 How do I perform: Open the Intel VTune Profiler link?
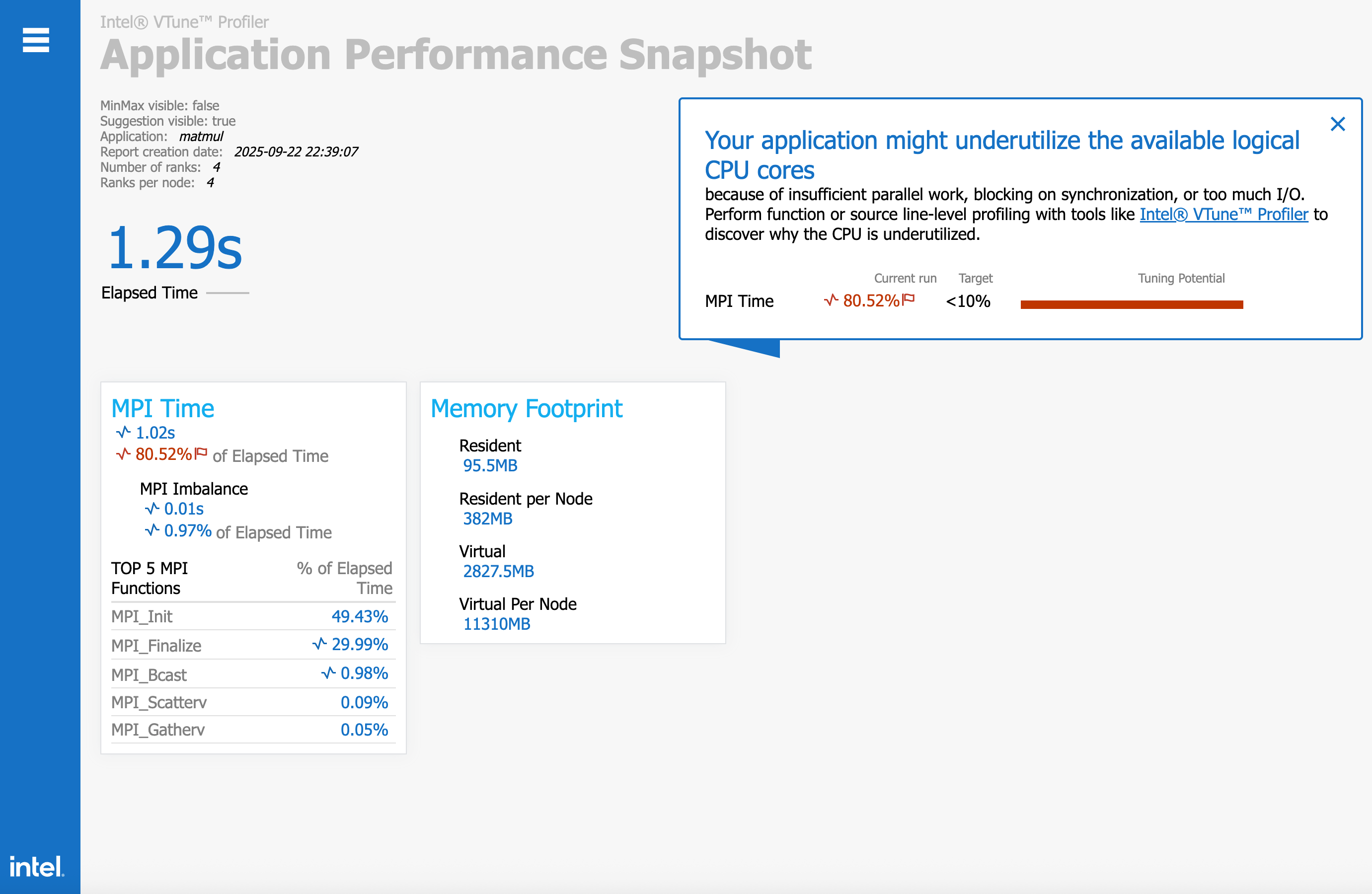1223,215
